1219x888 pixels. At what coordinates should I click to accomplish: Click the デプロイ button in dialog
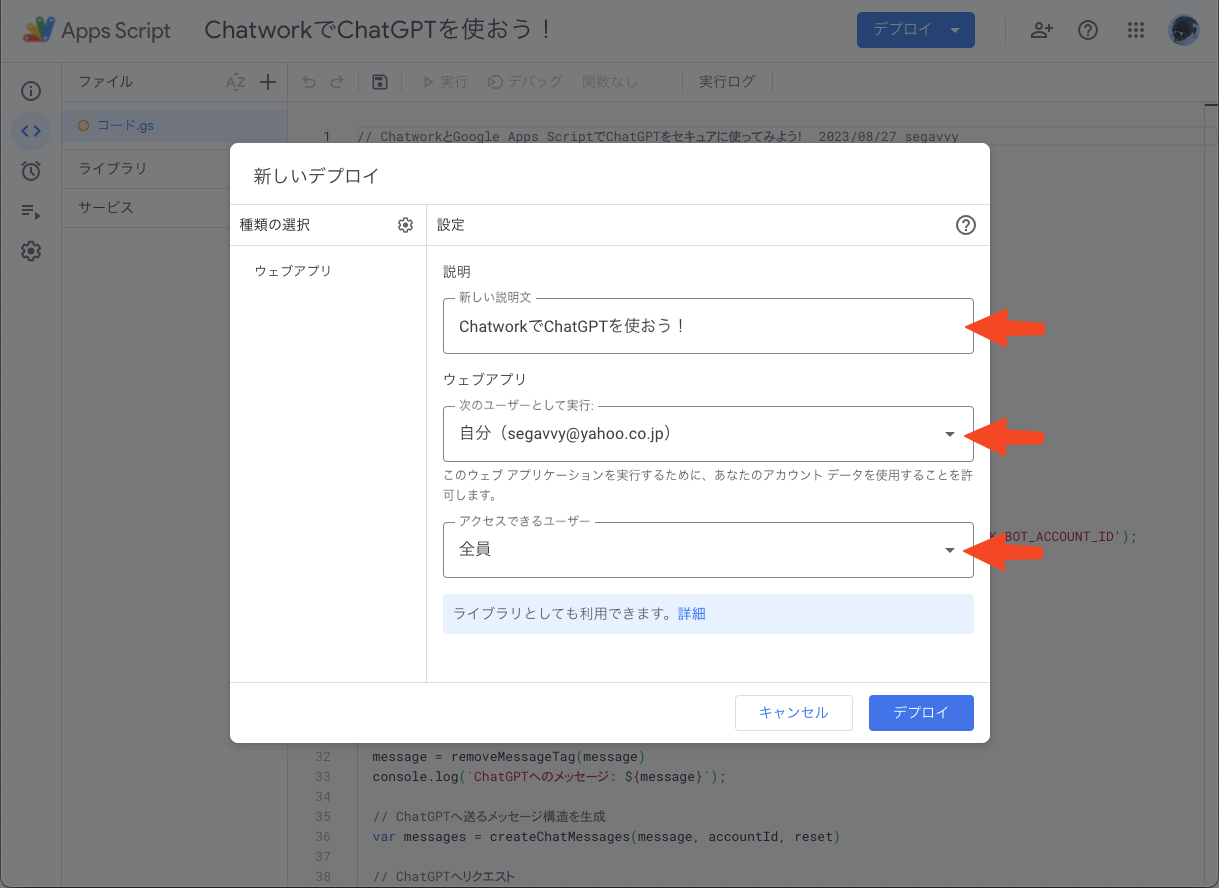(x=921, y=713)
